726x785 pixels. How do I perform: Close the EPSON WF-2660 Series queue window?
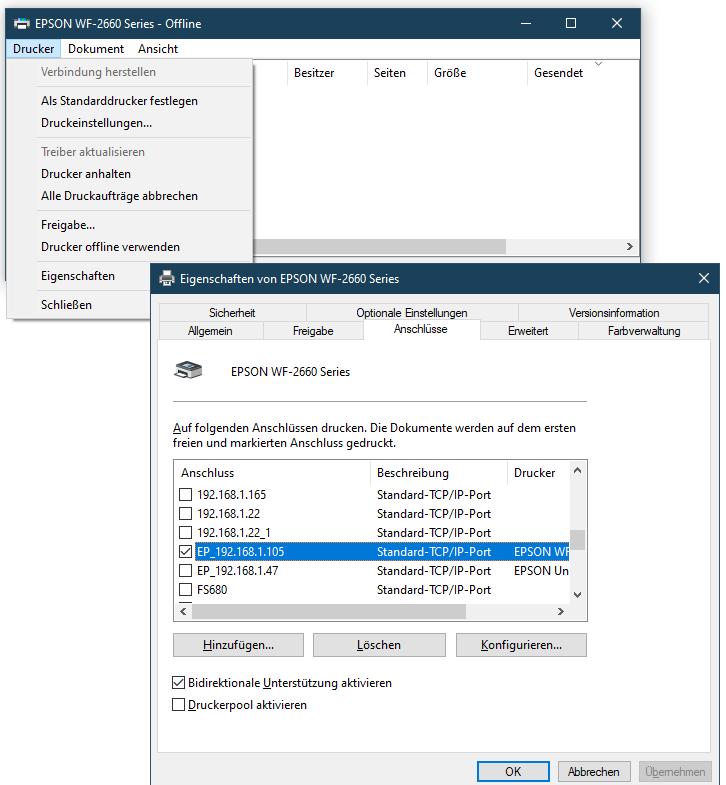[x=617, y=24]
